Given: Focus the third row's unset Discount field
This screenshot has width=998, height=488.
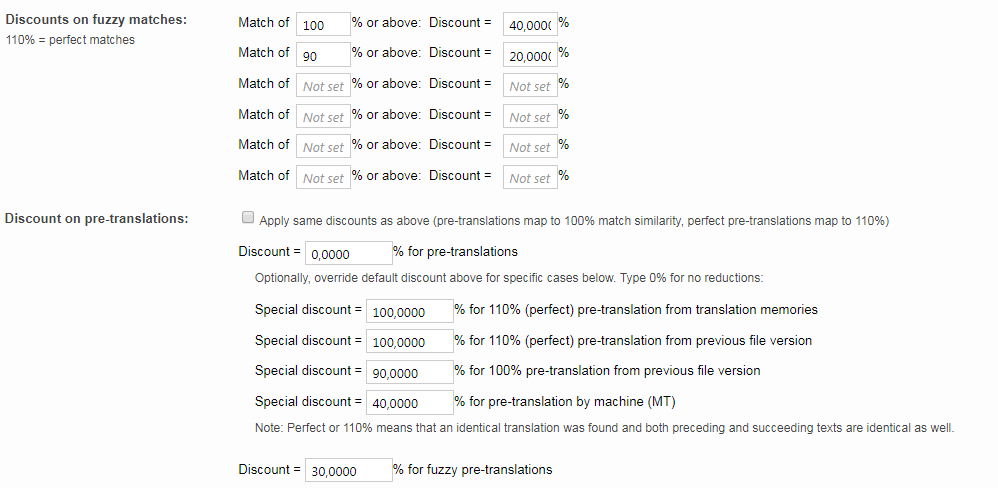Looking at the screenshot, I should click(530, 86).
